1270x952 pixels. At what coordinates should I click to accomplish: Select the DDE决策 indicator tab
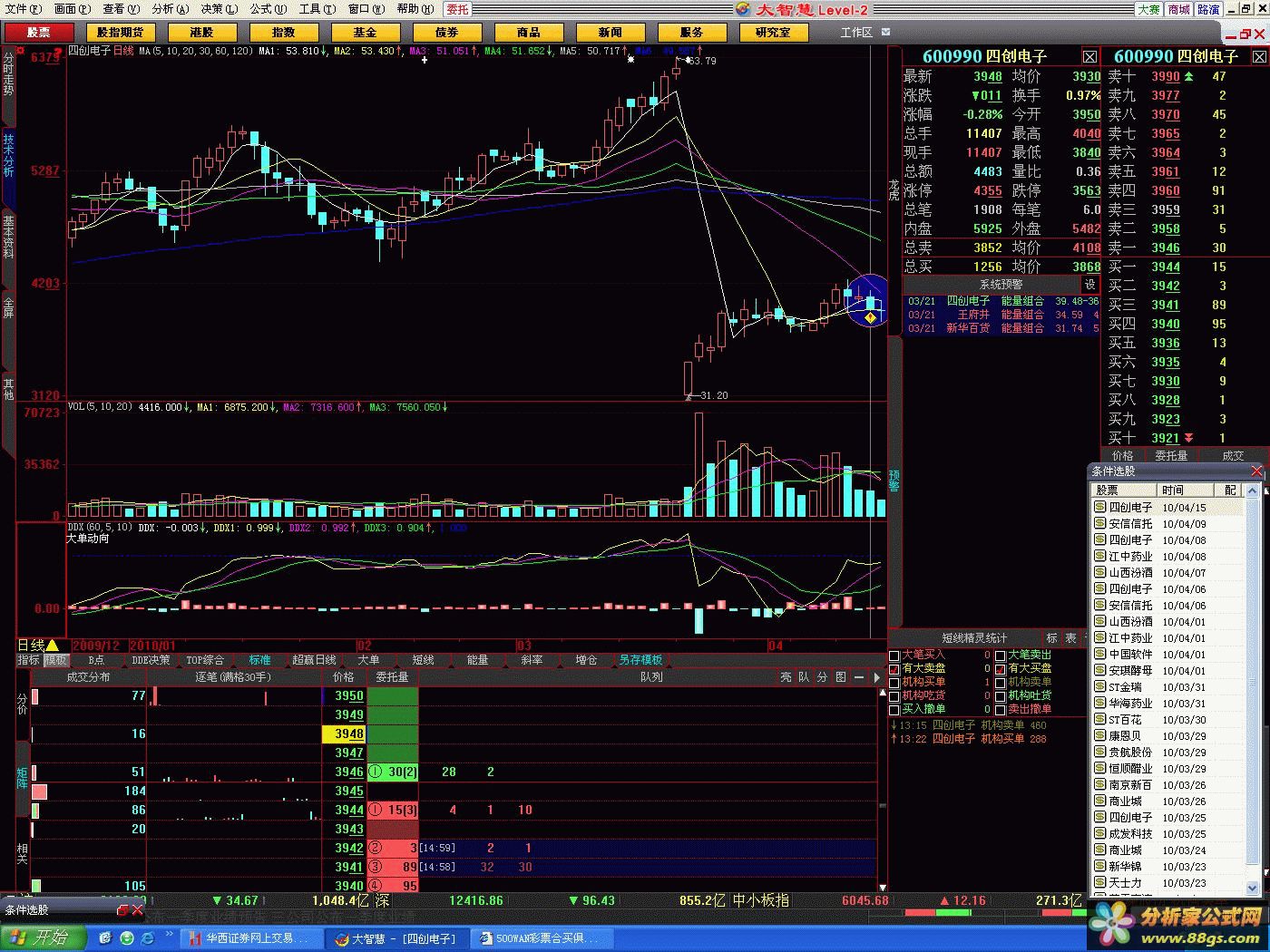click(151, 660)
